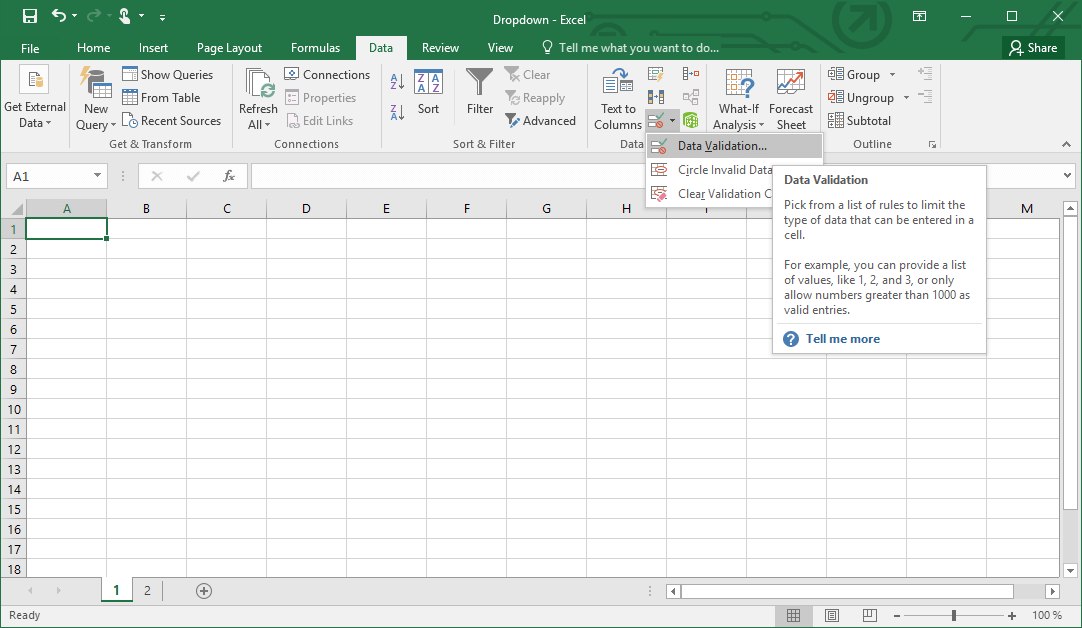Open What-If Analysis
The height and width of the screenshot is (628, 1082).
pyautogui.click(x=739, y=97)
